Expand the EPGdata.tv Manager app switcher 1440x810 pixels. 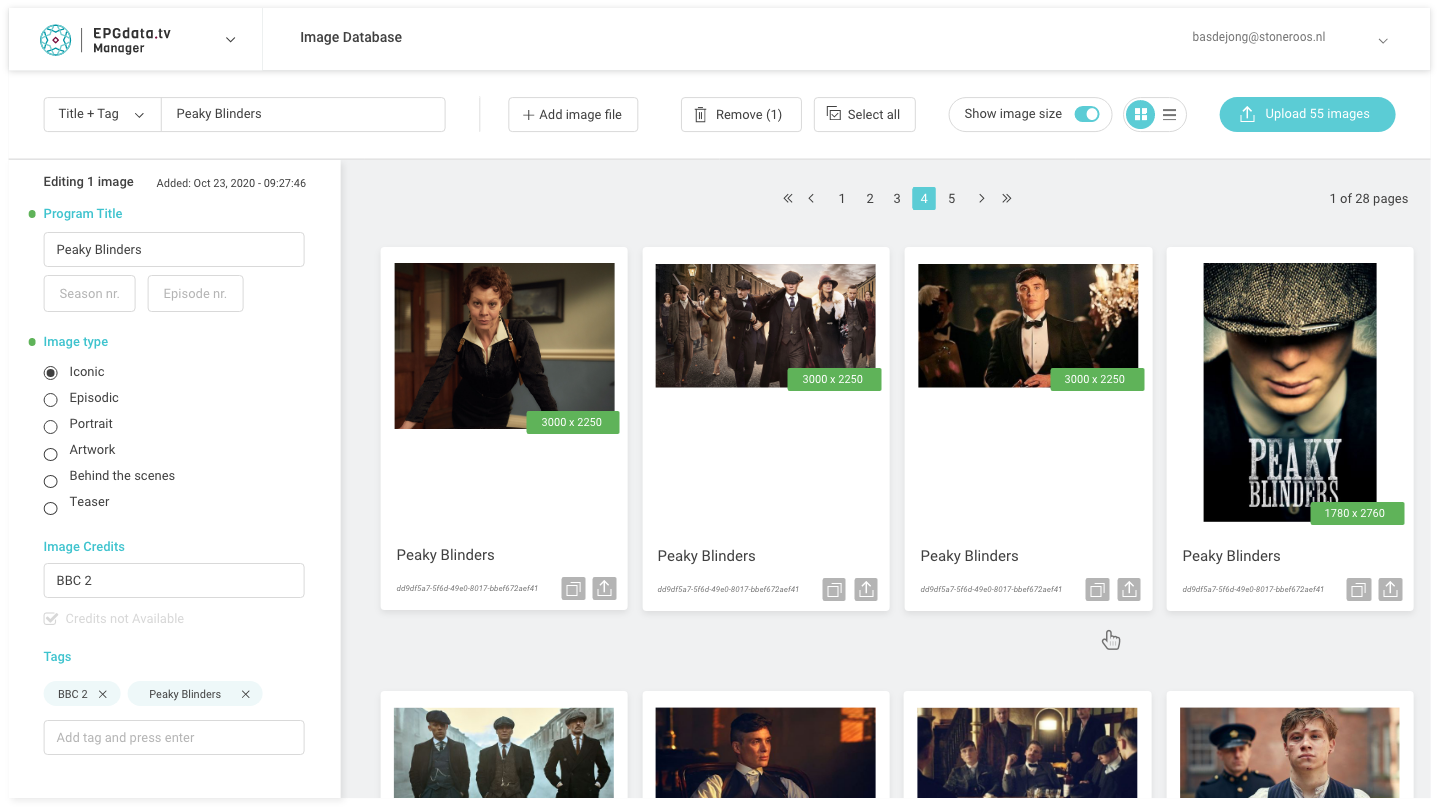click(230, 40)
